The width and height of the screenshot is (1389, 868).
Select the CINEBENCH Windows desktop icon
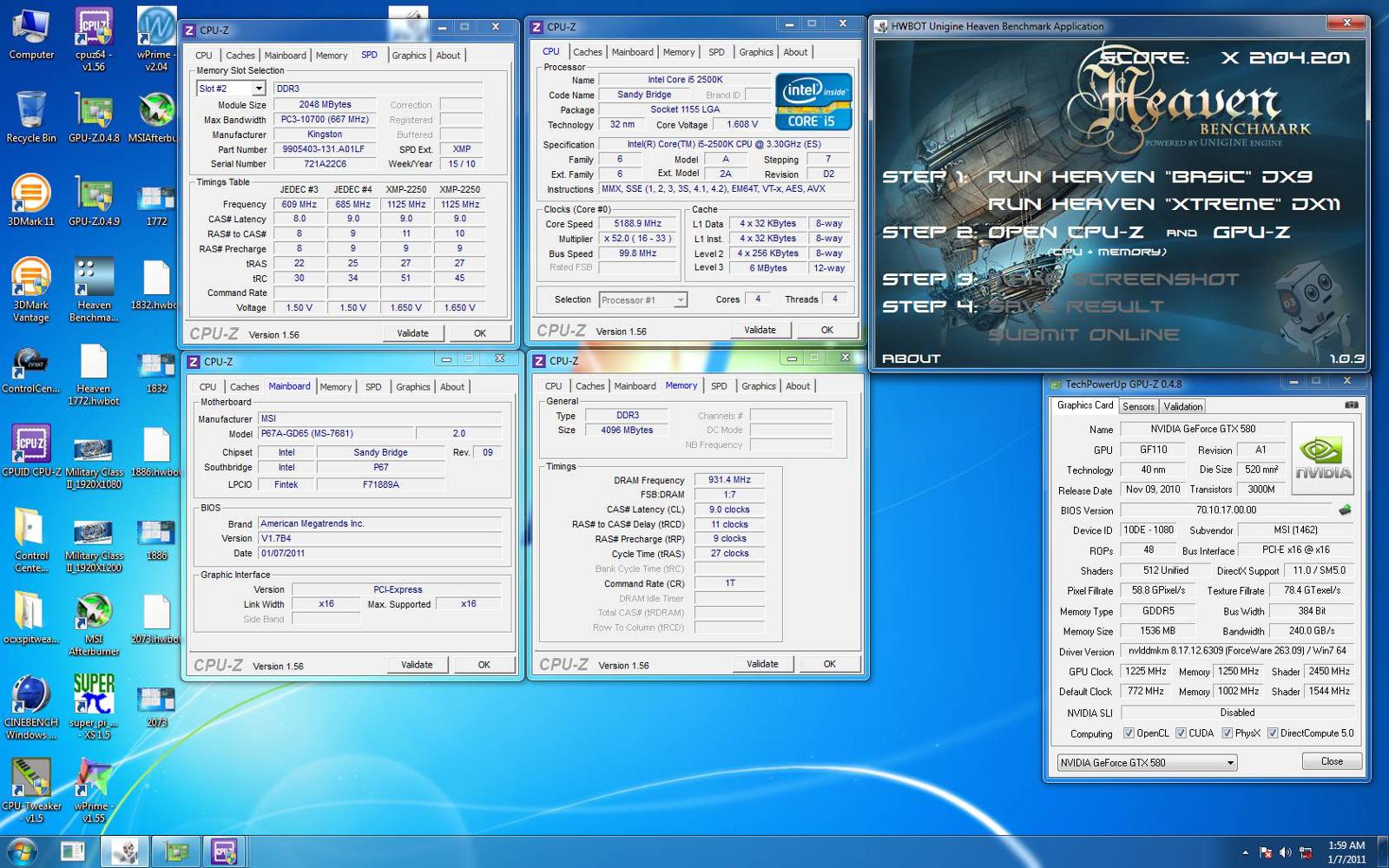click(x=31, y=708)
